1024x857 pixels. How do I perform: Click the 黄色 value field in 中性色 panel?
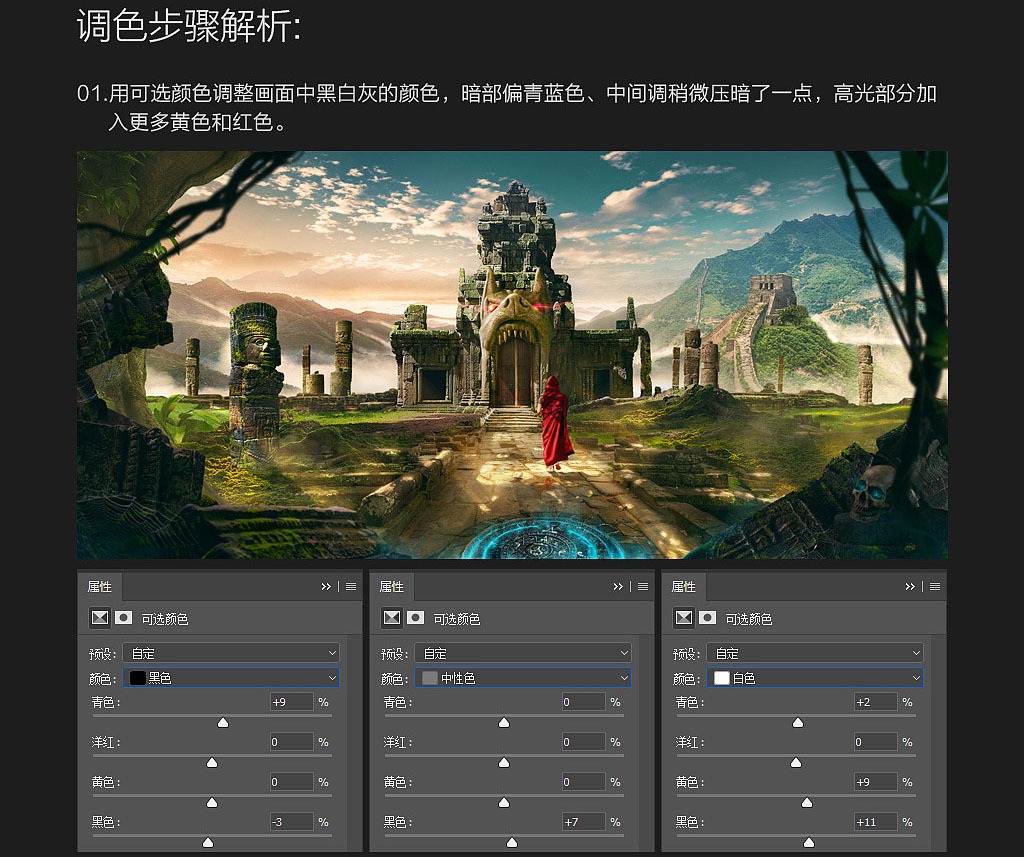[x=583, y=782]
